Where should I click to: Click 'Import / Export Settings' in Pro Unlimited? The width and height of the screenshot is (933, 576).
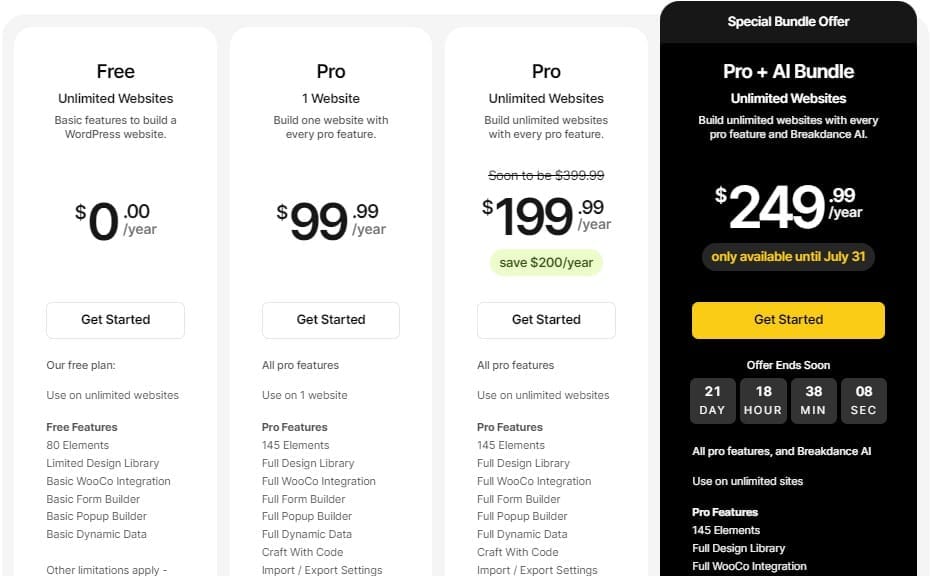(x=537, y=570)
